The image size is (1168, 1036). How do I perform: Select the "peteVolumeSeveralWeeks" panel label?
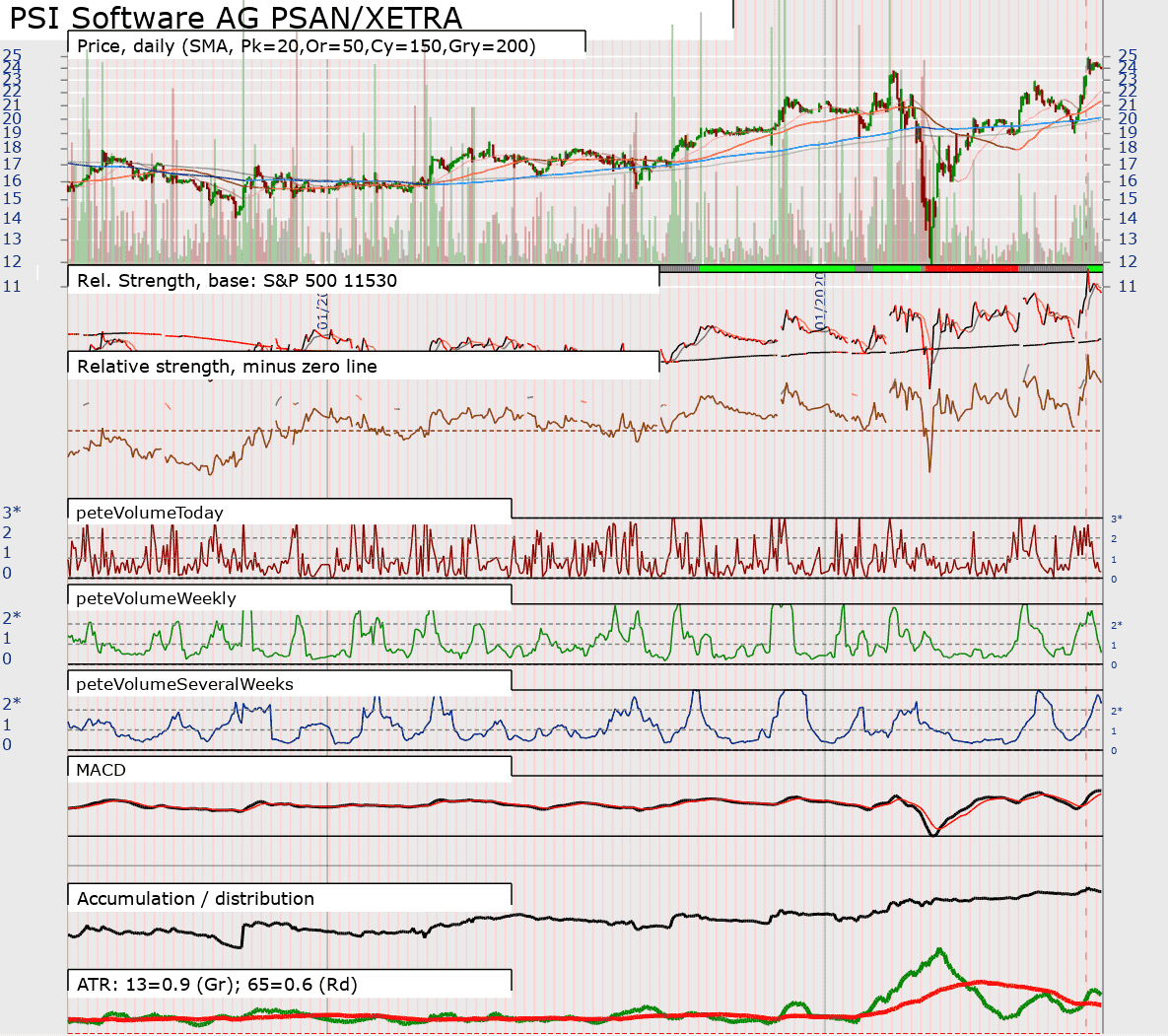(184, 684)
